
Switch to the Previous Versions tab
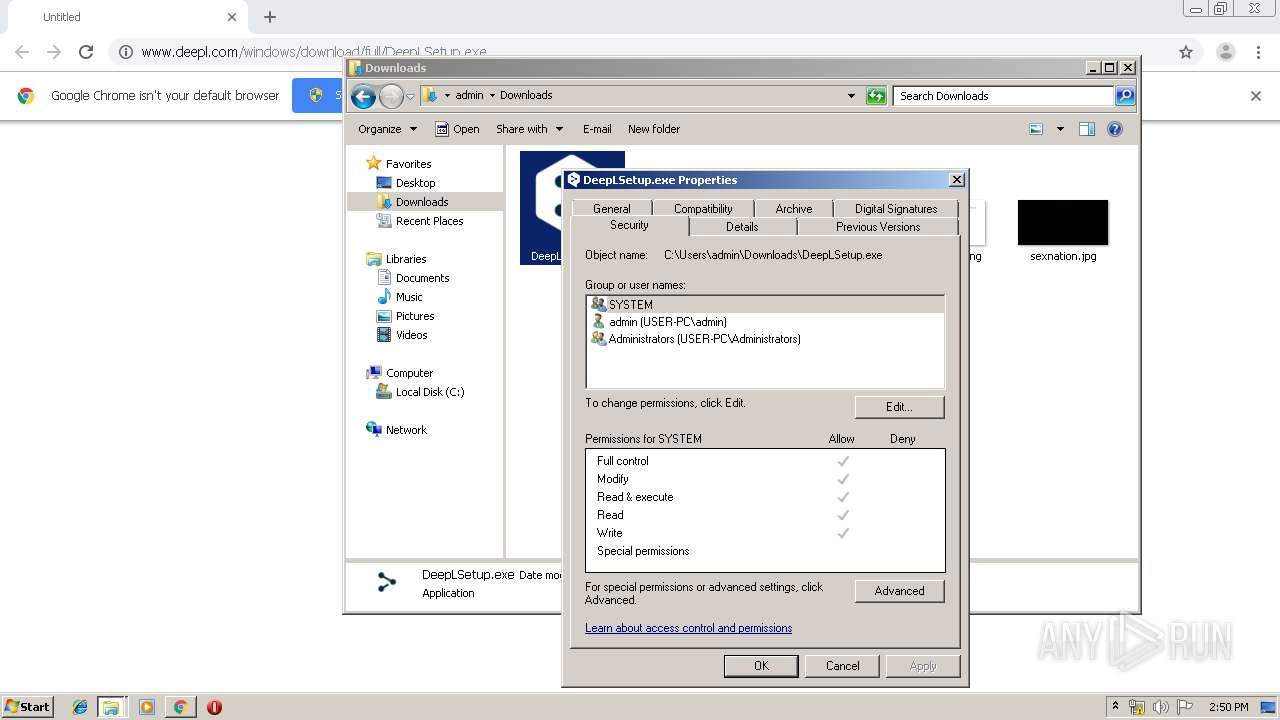[878, 227]
